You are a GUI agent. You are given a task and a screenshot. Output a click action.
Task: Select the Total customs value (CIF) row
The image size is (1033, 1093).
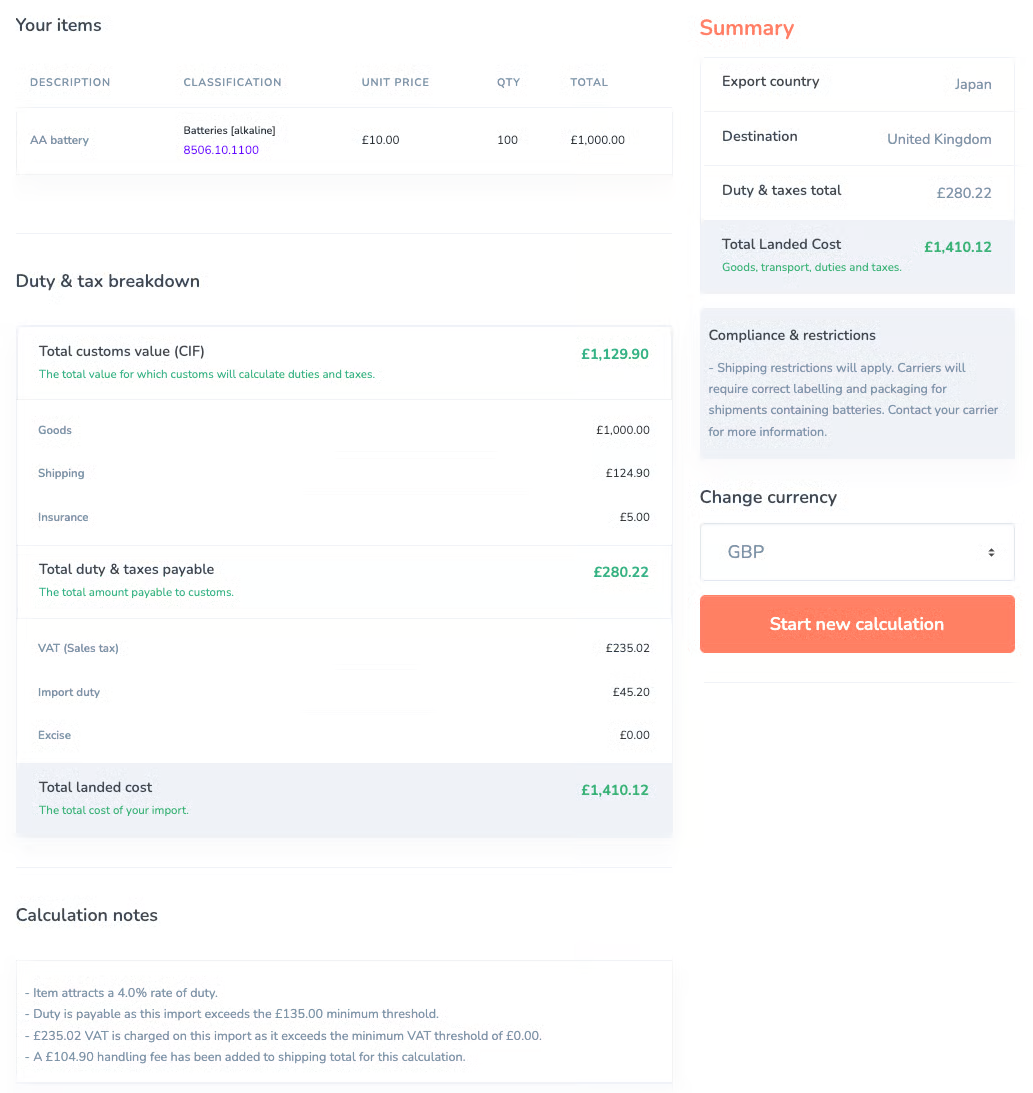tap(344, 362)
